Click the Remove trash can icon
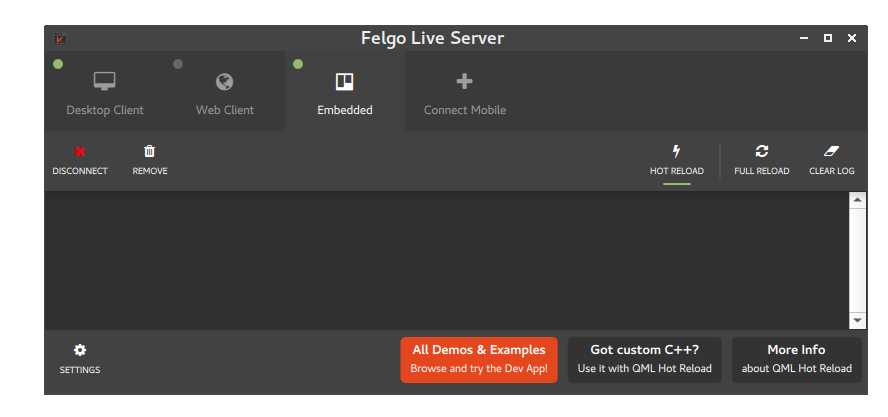Viewport: 888px width, 417px height. (x=150, y=151)
